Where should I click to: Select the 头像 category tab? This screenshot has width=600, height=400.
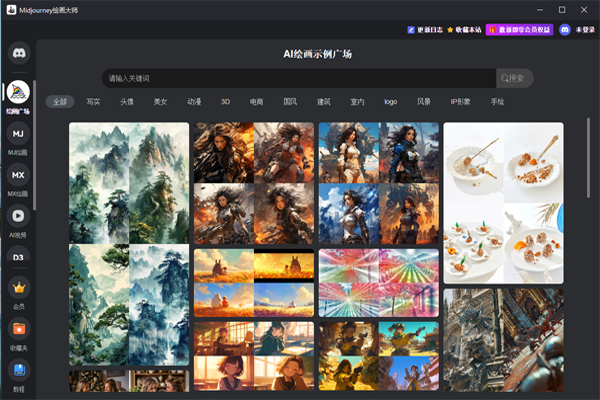pyautogui.click(x=127, y=102)
